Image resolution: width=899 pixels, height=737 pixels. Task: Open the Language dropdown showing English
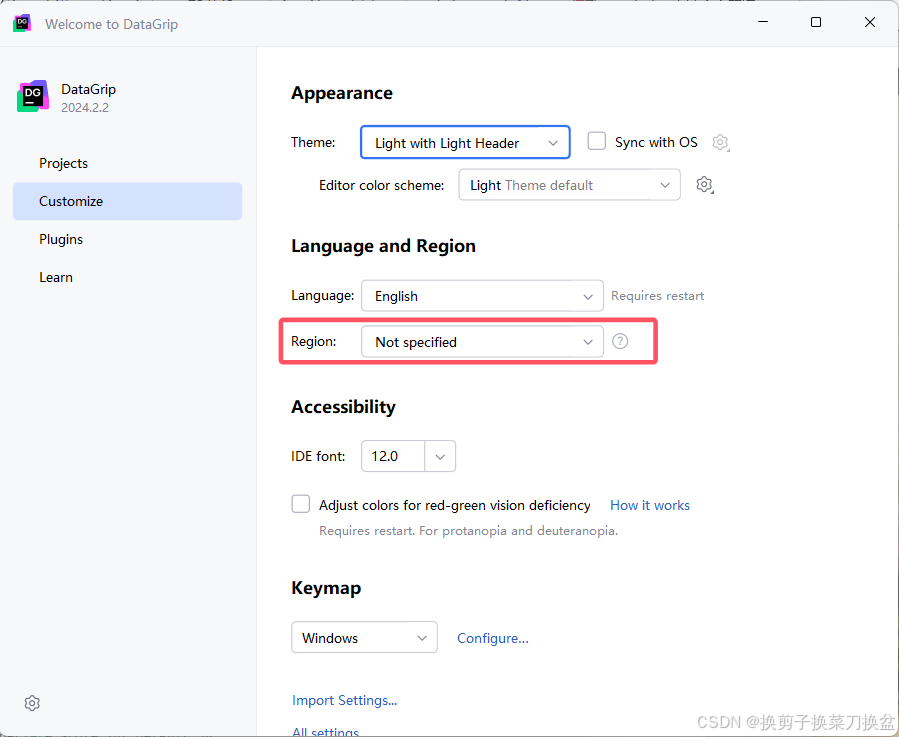click(482, 296)
